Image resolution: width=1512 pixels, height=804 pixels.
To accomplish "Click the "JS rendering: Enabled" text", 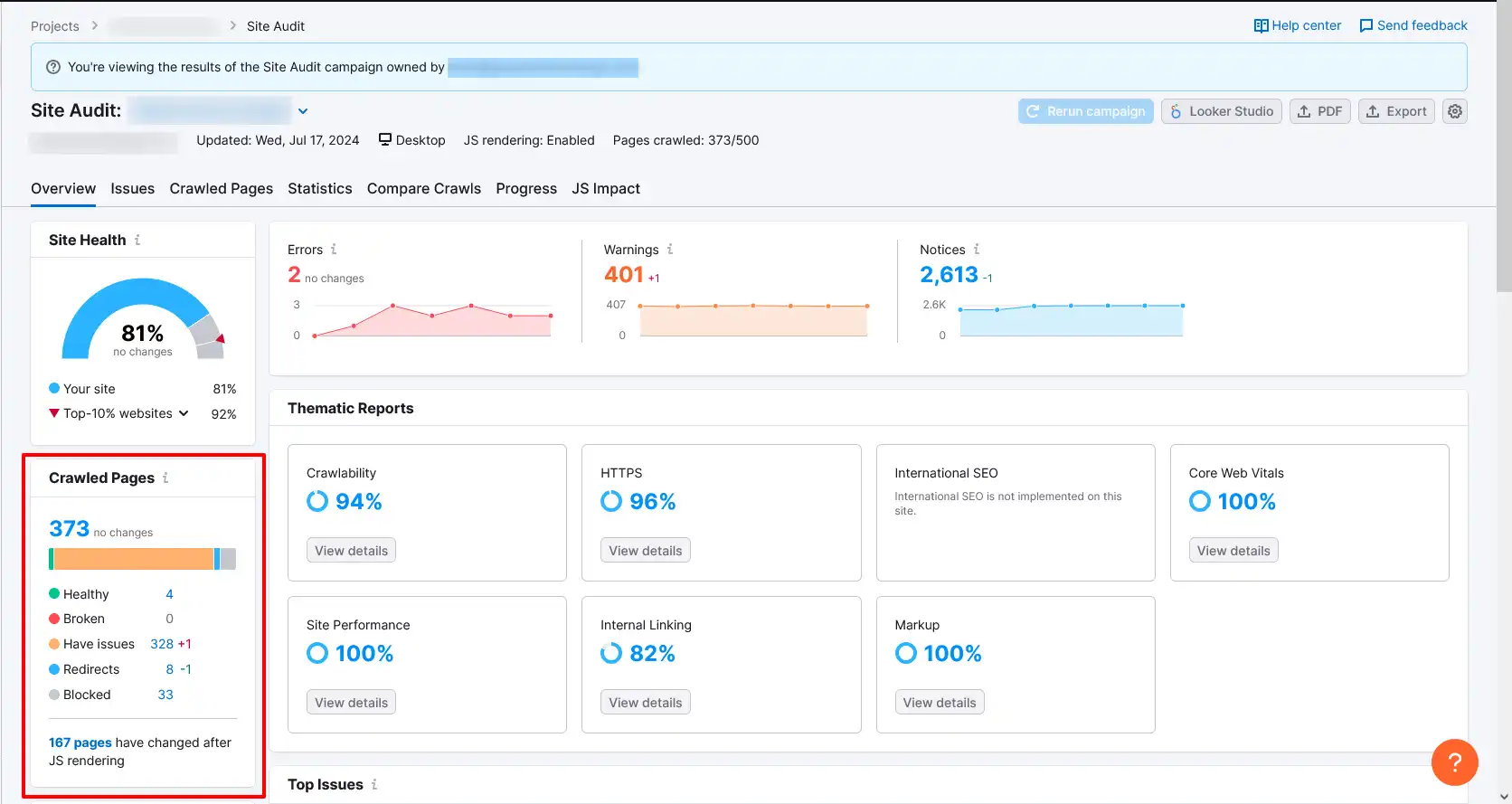I will (529, 140).
